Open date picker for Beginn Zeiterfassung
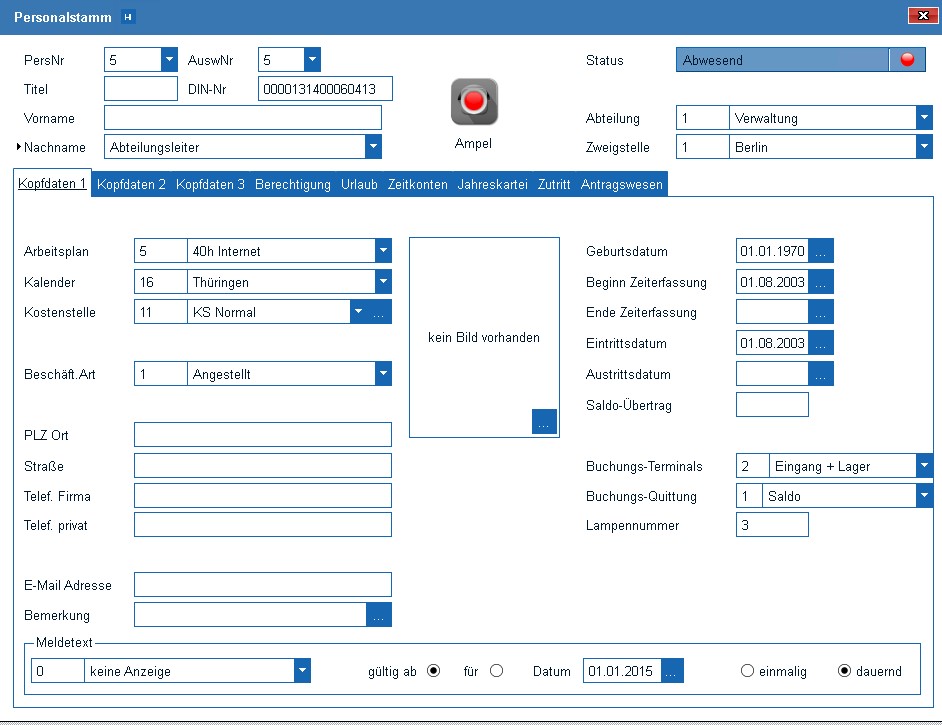 click(821, 282)
